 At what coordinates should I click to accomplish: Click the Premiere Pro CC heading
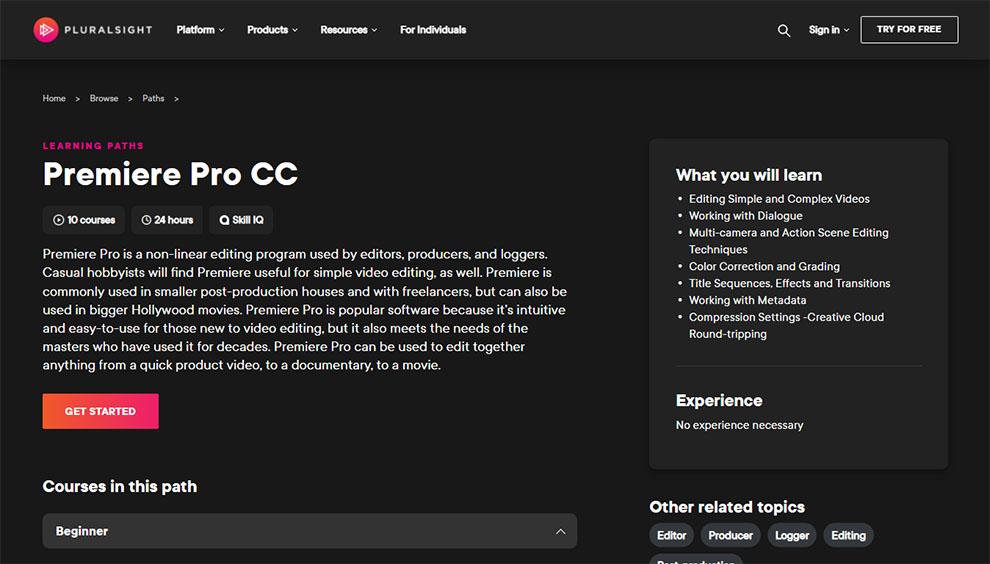pyautogui.click(x=170, y=174)
